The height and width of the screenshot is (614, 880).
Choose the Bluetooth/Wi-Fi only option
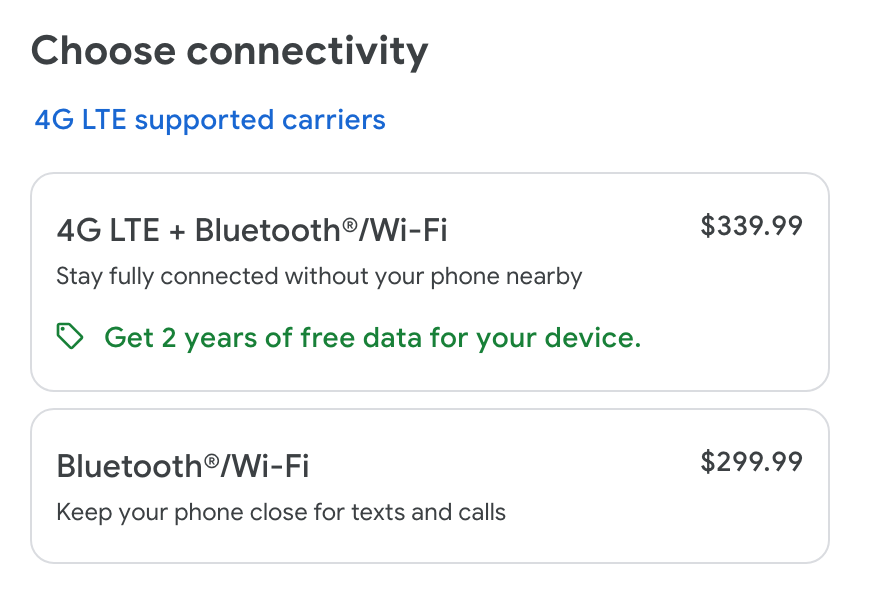pyautogui.click(x=430, y=486)
